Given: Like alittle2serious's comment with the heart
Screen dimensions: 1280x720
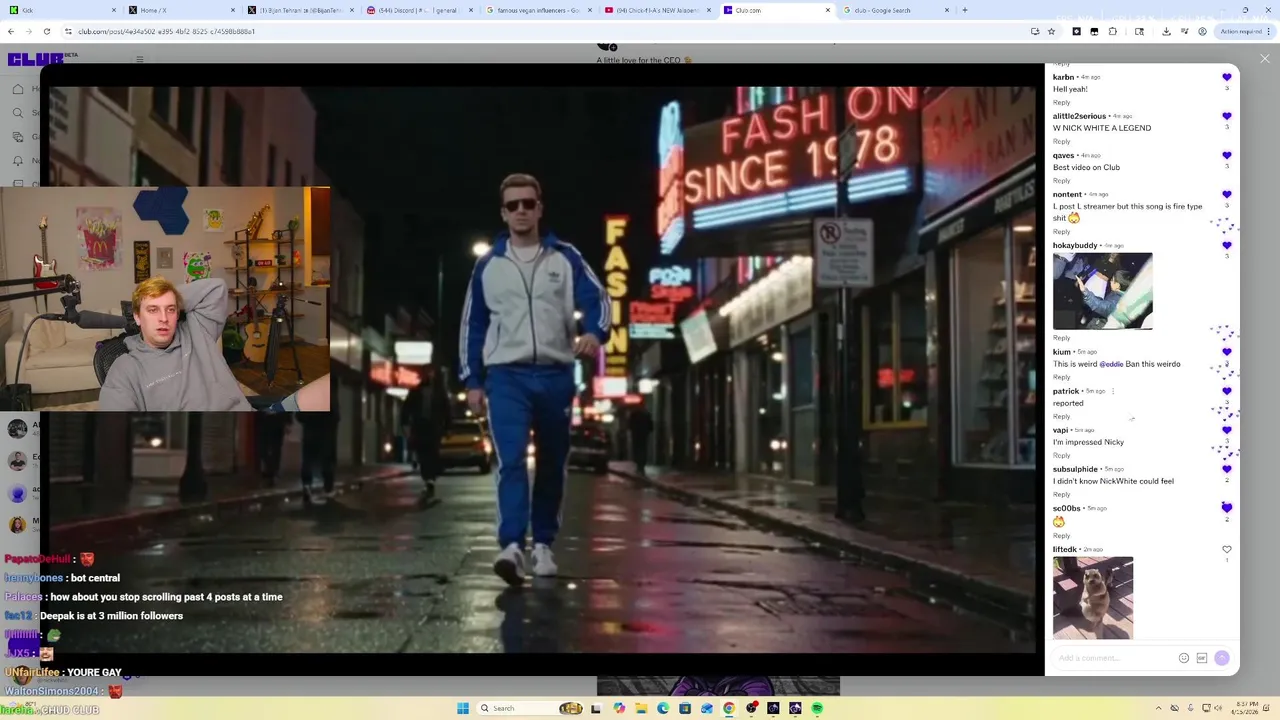Looking at the screenshot, I should pyautogui.click(x=1227, y=116).
